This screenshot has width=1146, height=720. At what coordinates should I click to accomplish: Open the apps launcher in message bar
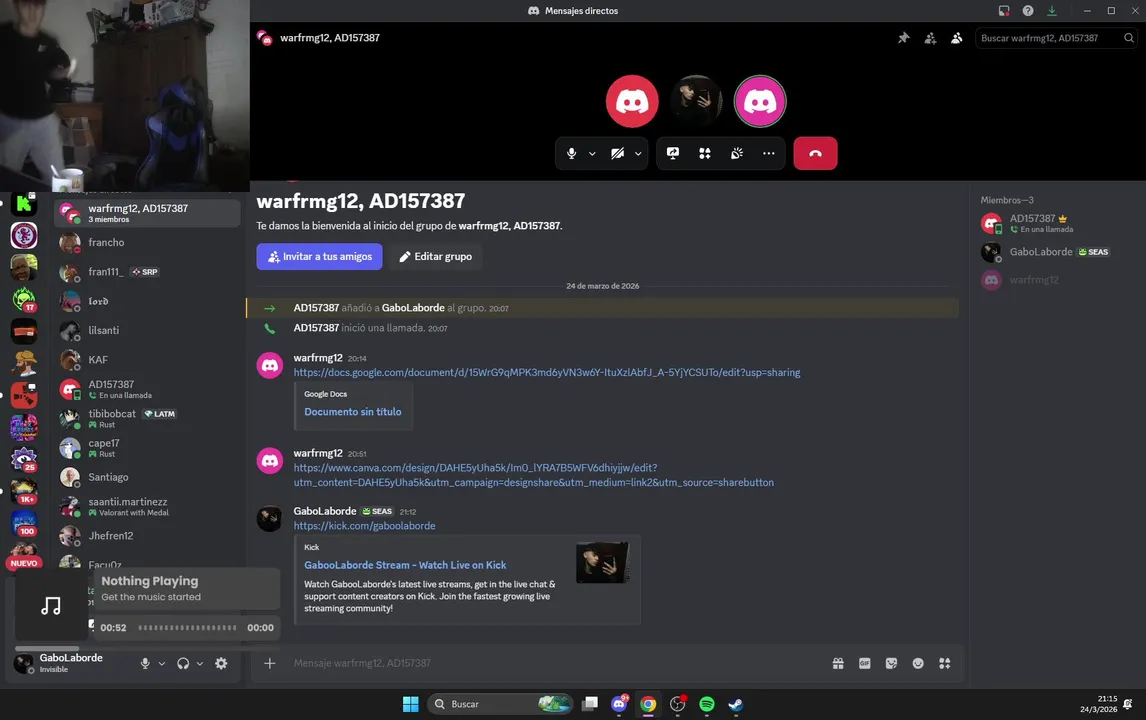pos(945,663)
